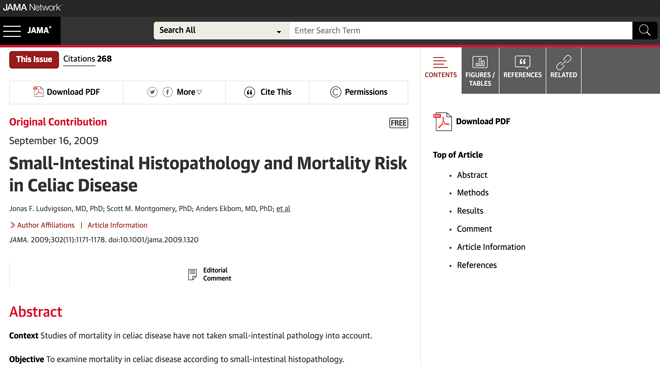Screen dimensions: 660x366
Task: Open Editorial Comment link
Action: [217, 274]
